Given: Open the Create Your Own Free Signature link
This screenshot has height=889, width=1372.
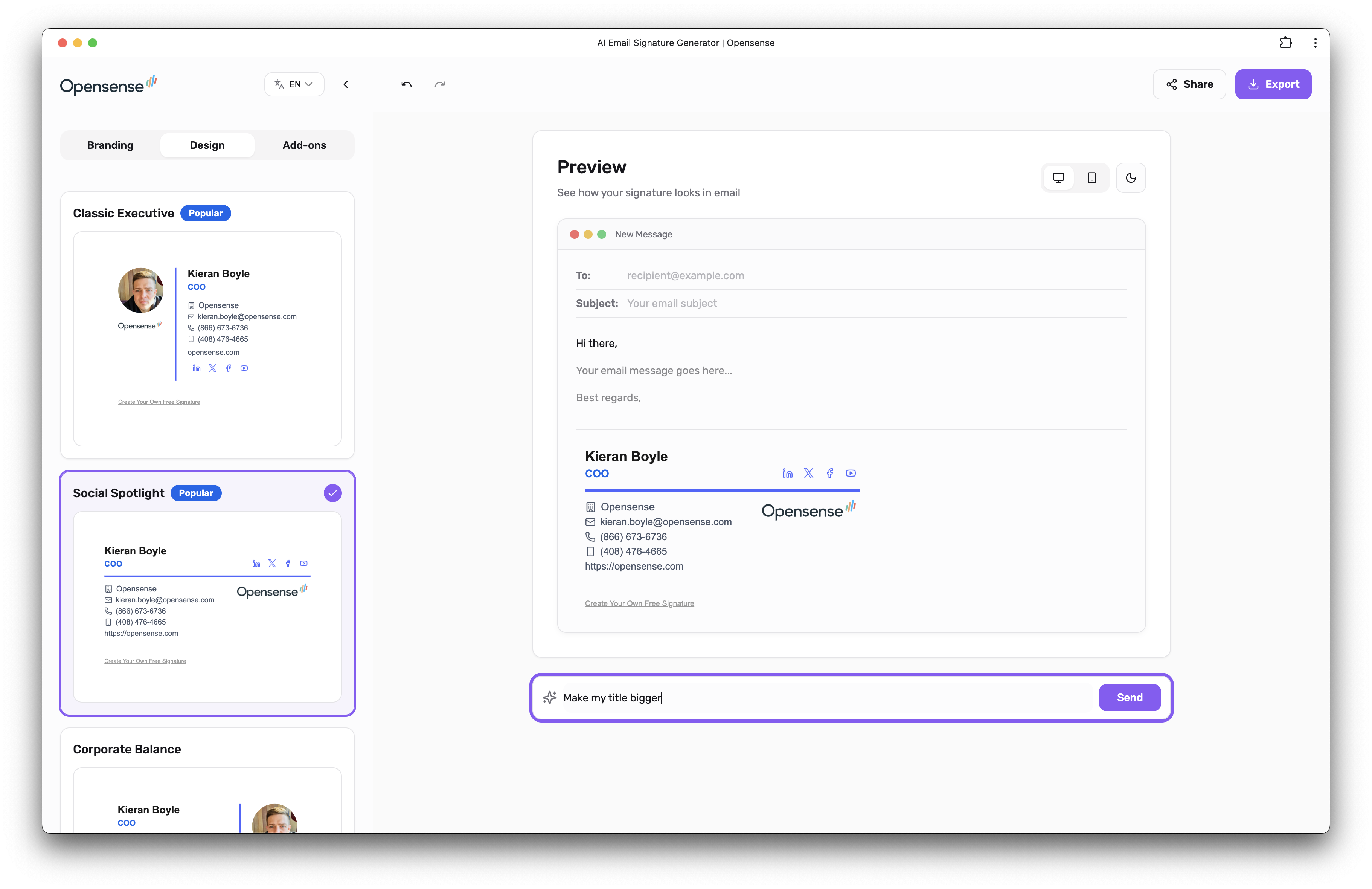Looking at the screenshot, I should (x=639, y=603).
